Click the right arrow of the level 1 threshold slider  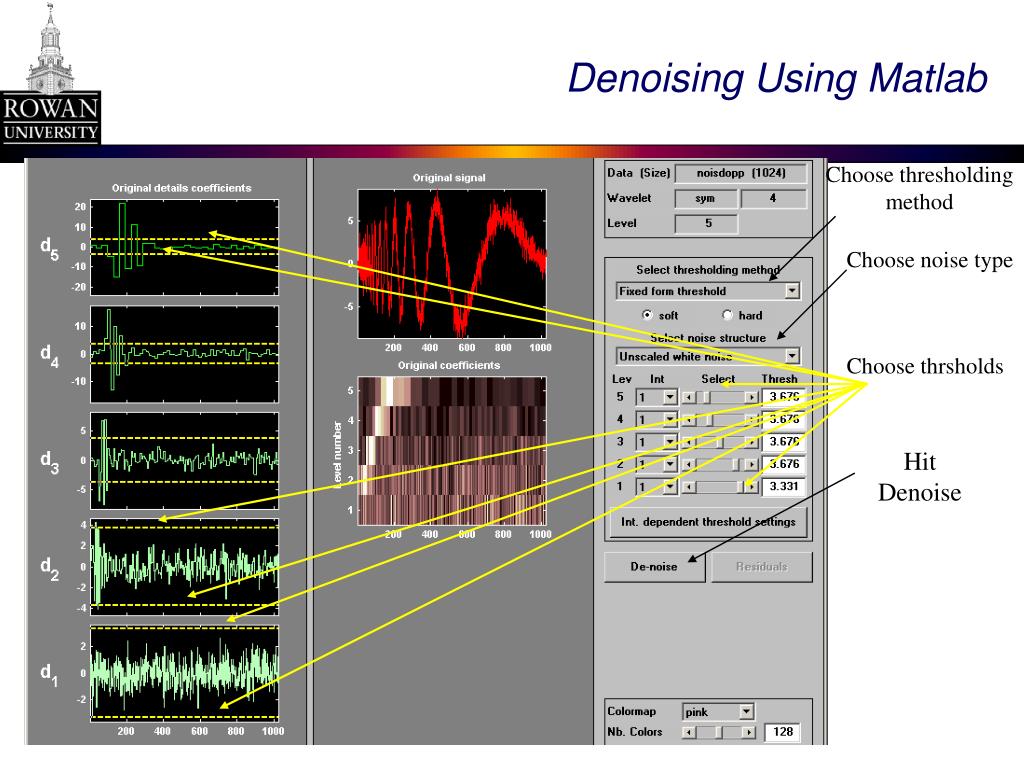(752, 487)
